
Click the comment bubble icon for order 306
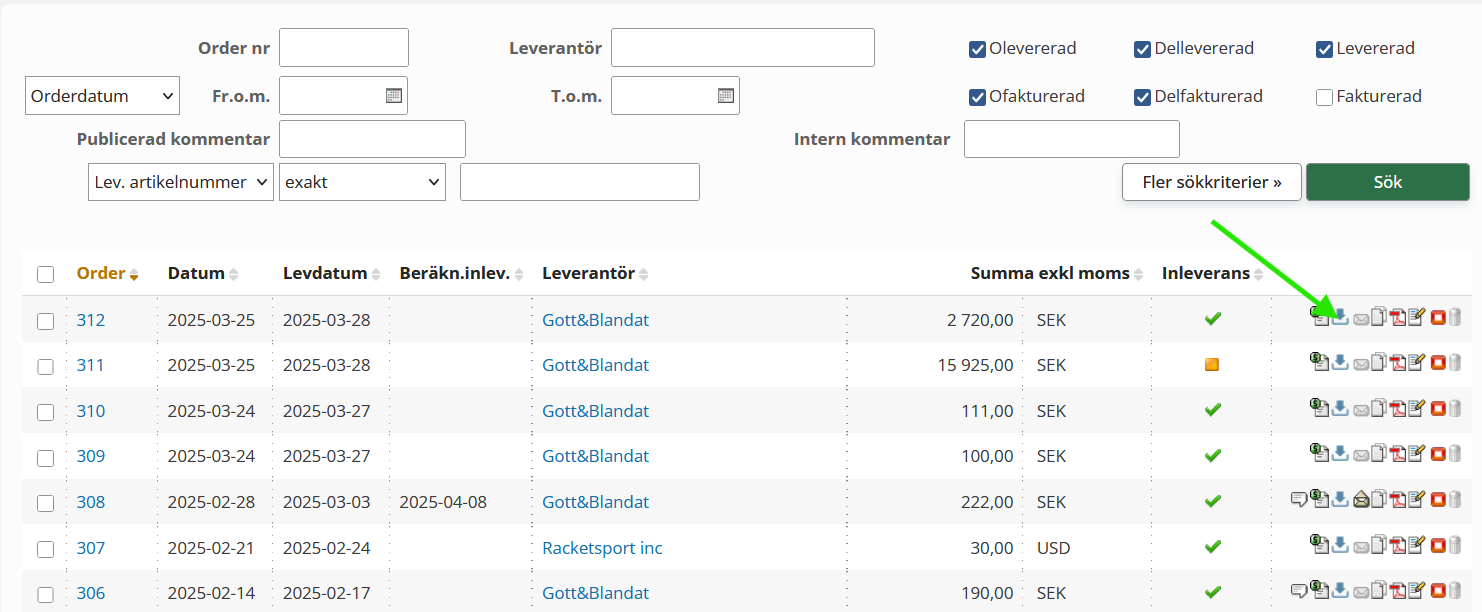click(1299, 591)
